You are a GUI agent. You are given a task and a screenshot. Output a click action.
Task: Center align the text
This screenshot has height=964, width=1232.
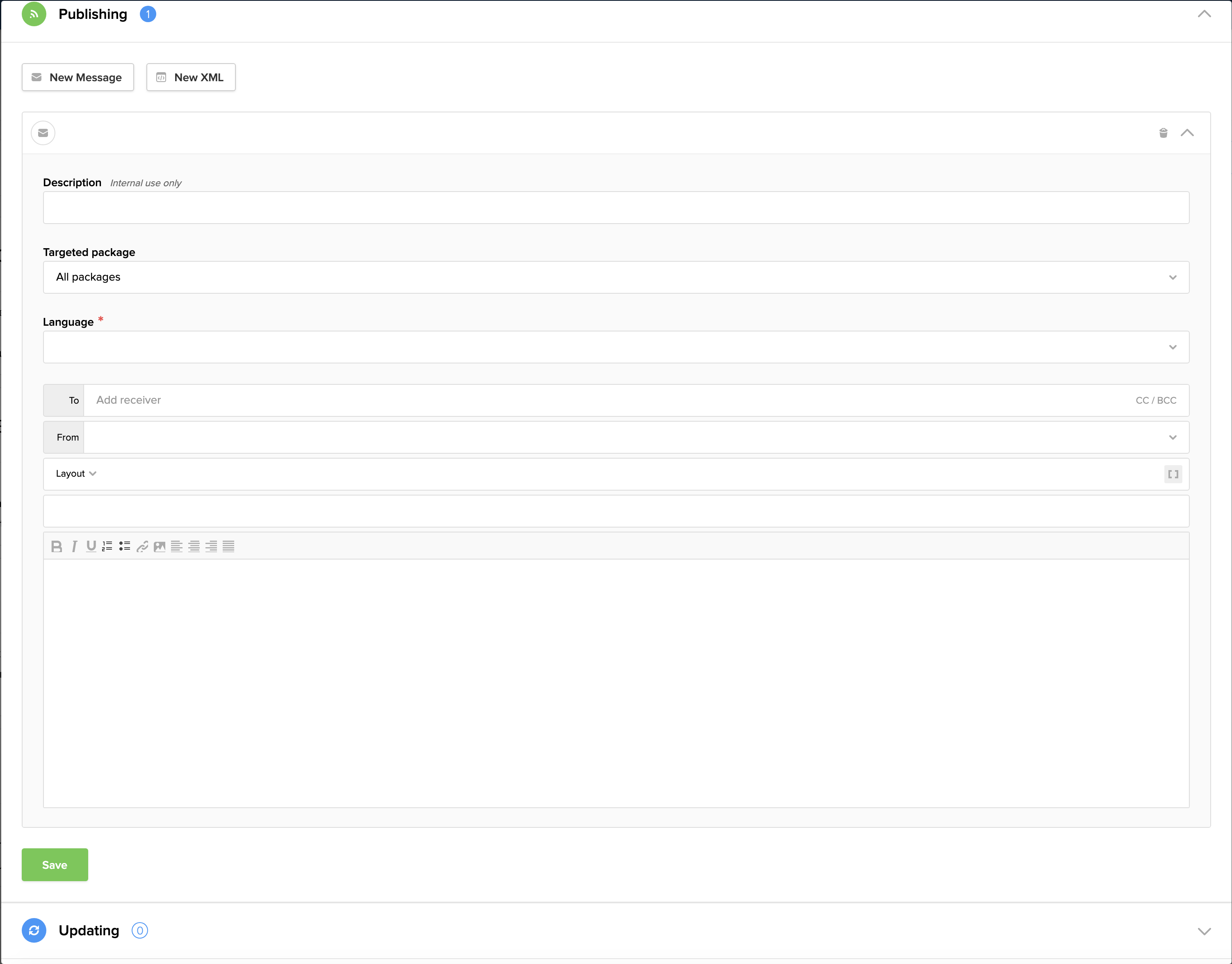194,546
